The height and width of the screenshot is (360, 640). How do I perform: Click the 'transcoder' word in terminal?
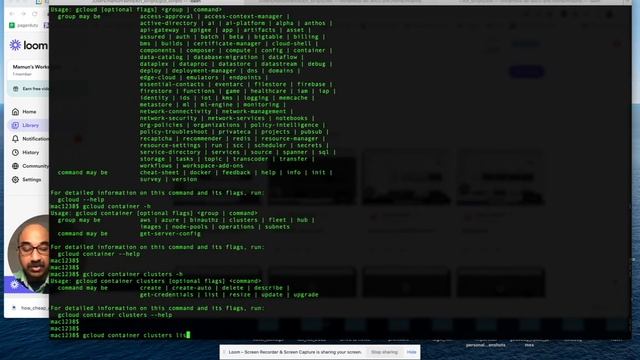click(251, 159)
